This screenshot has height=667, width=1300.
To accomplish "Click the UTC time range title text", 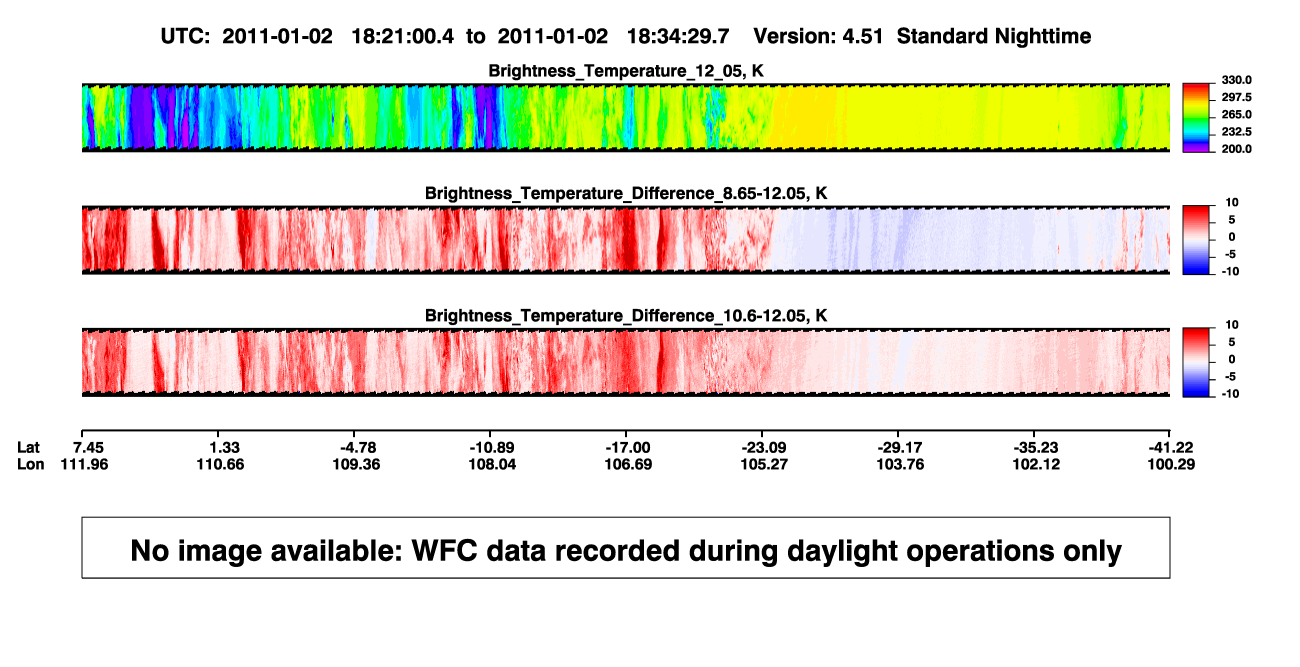I will 447,36.
